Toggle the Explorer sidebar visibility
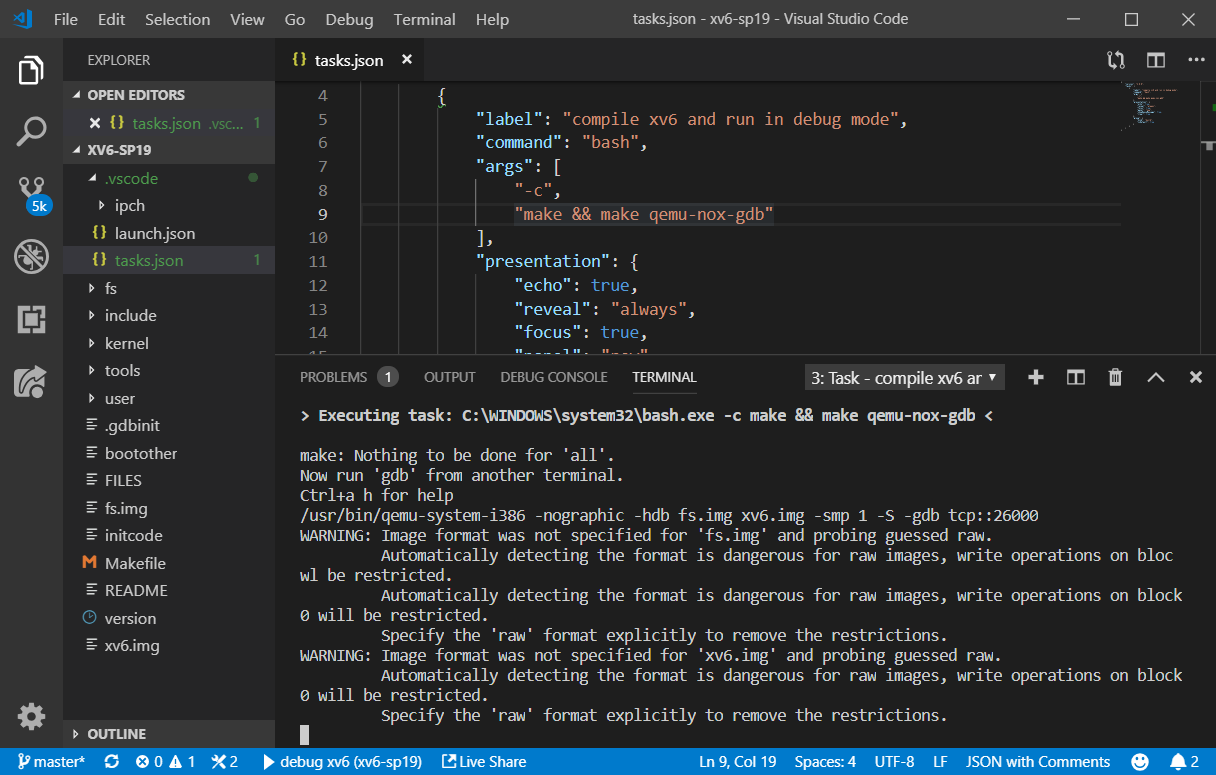 tap(31, 71)
